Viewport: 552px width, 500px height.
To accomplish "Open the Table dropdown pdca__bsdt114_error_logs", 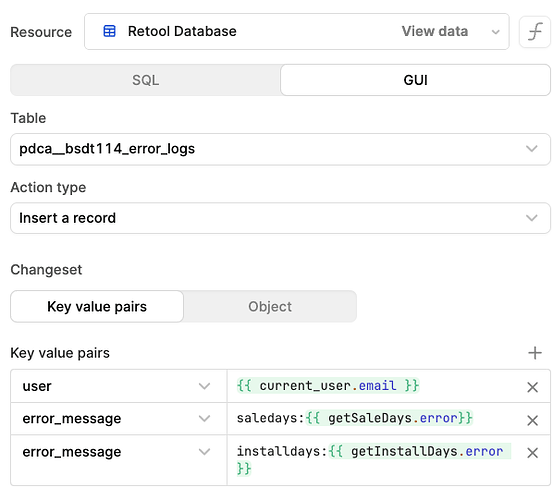I will click(x=280, y=149).
